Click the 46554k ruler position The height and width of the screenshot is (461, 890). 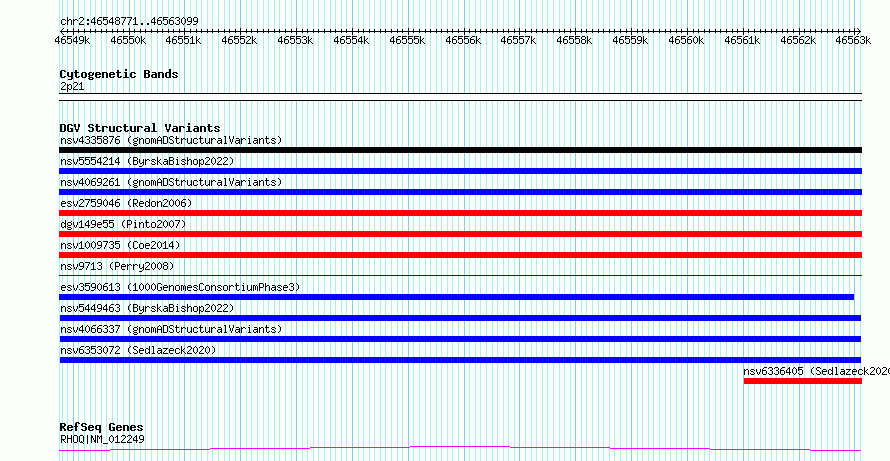click(x=351, y=40)
